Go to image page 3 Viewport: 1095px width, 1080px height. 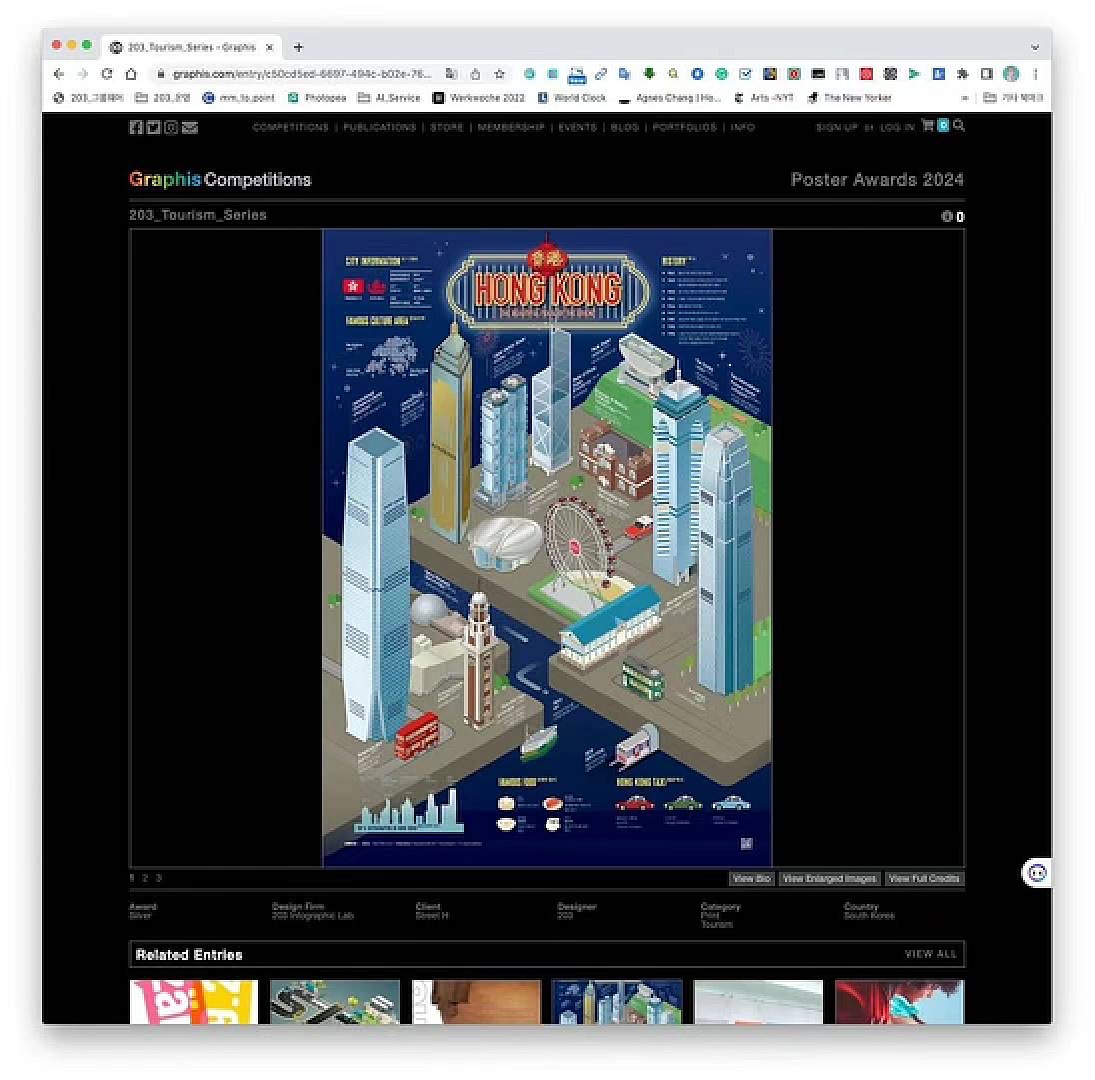coord(159,878)
